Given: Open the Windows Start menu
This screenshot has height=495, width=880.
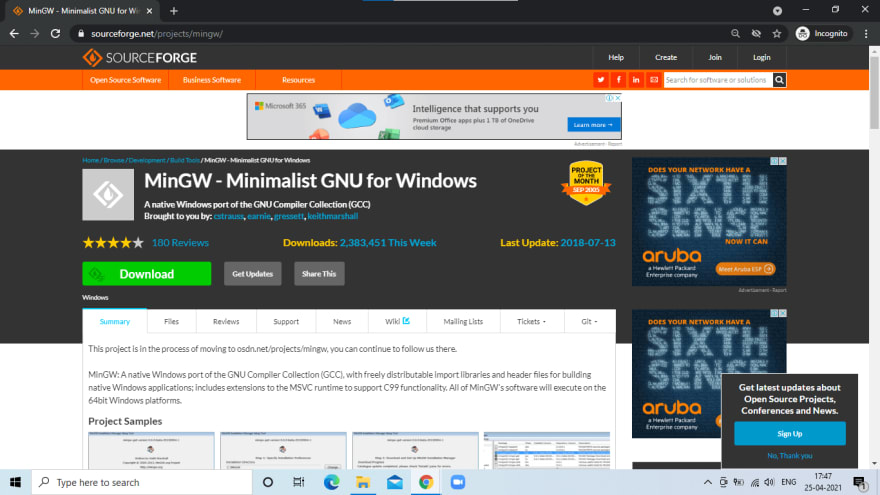Looking at the screenshot, I should pyautogui.click(x=15, y=482).
